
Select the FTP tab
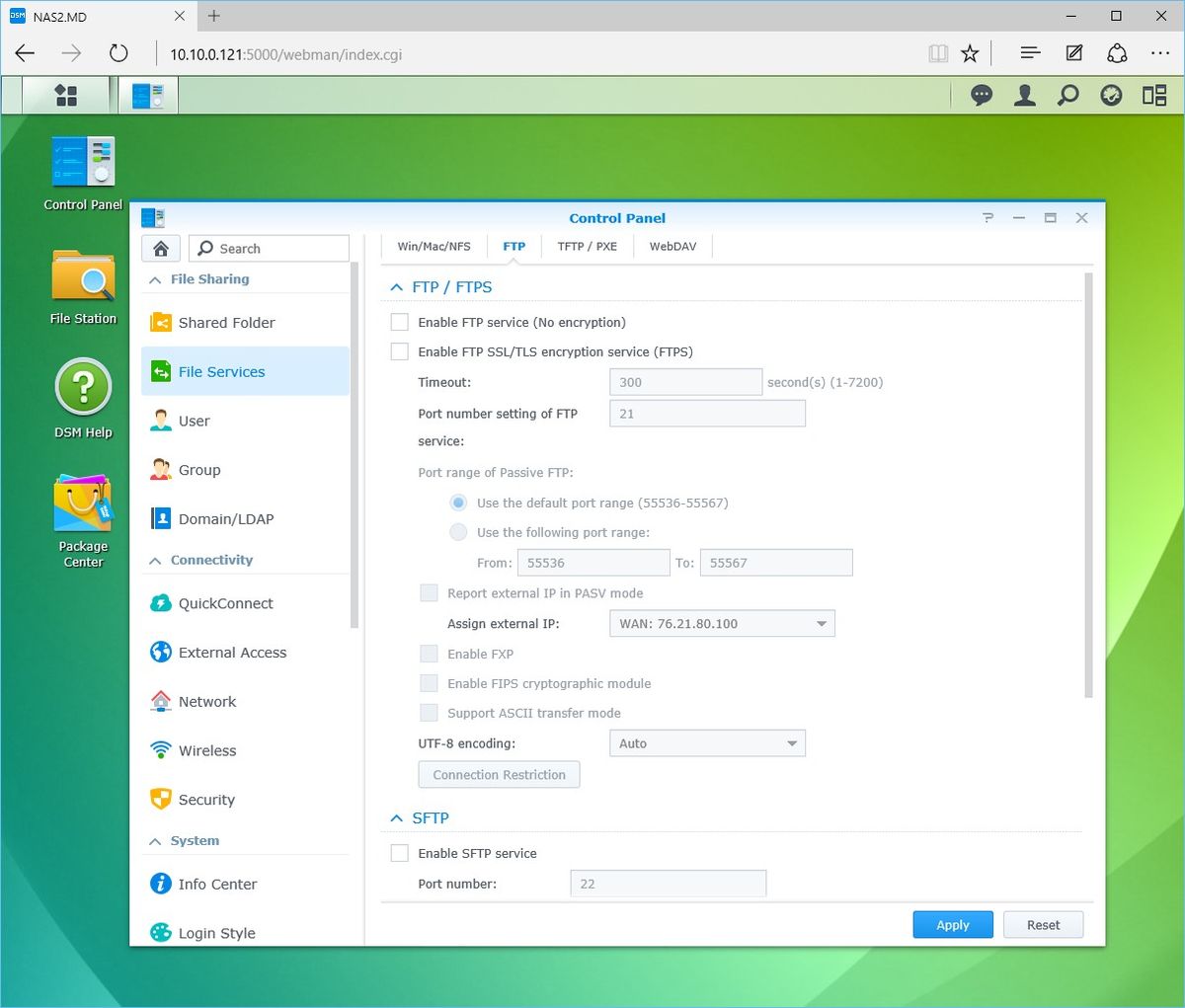click(513, 246)
